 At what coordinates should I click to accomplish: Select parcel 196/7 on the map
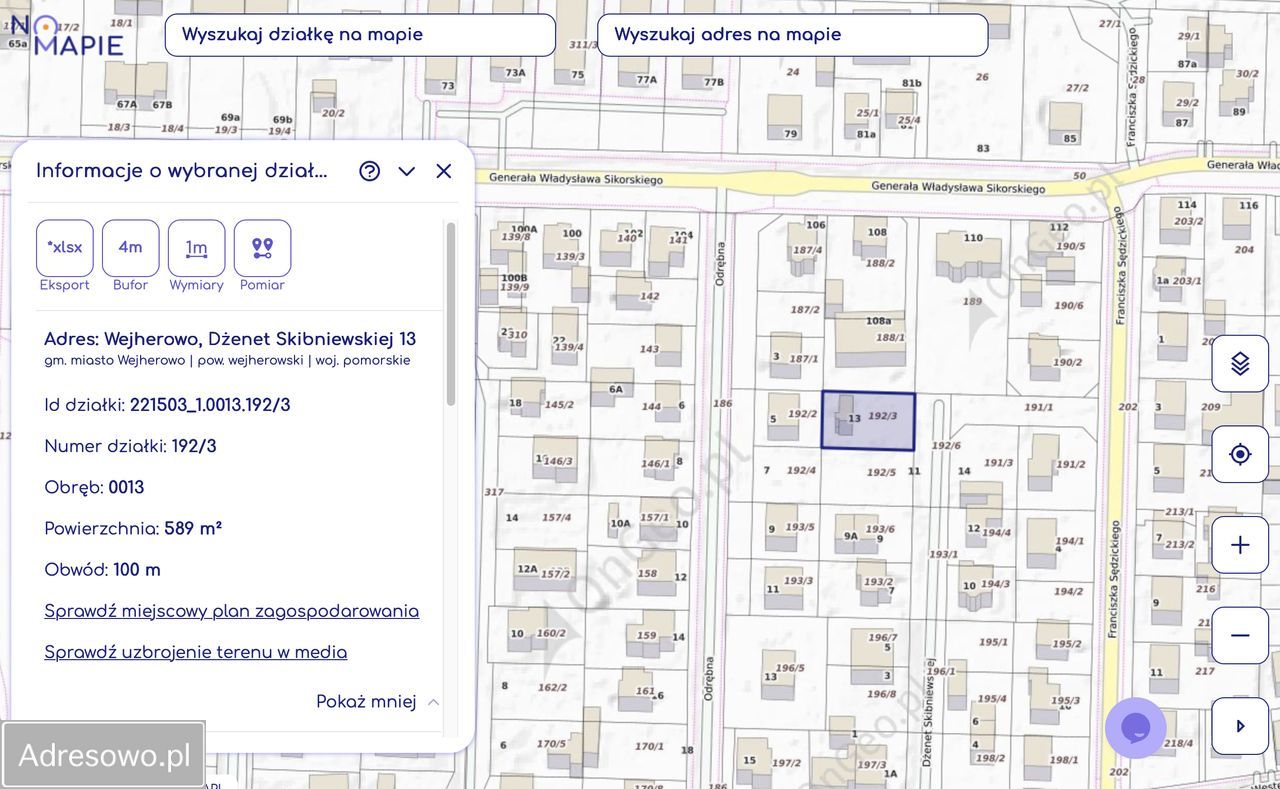pyautogui.click(x=882, y=637)
